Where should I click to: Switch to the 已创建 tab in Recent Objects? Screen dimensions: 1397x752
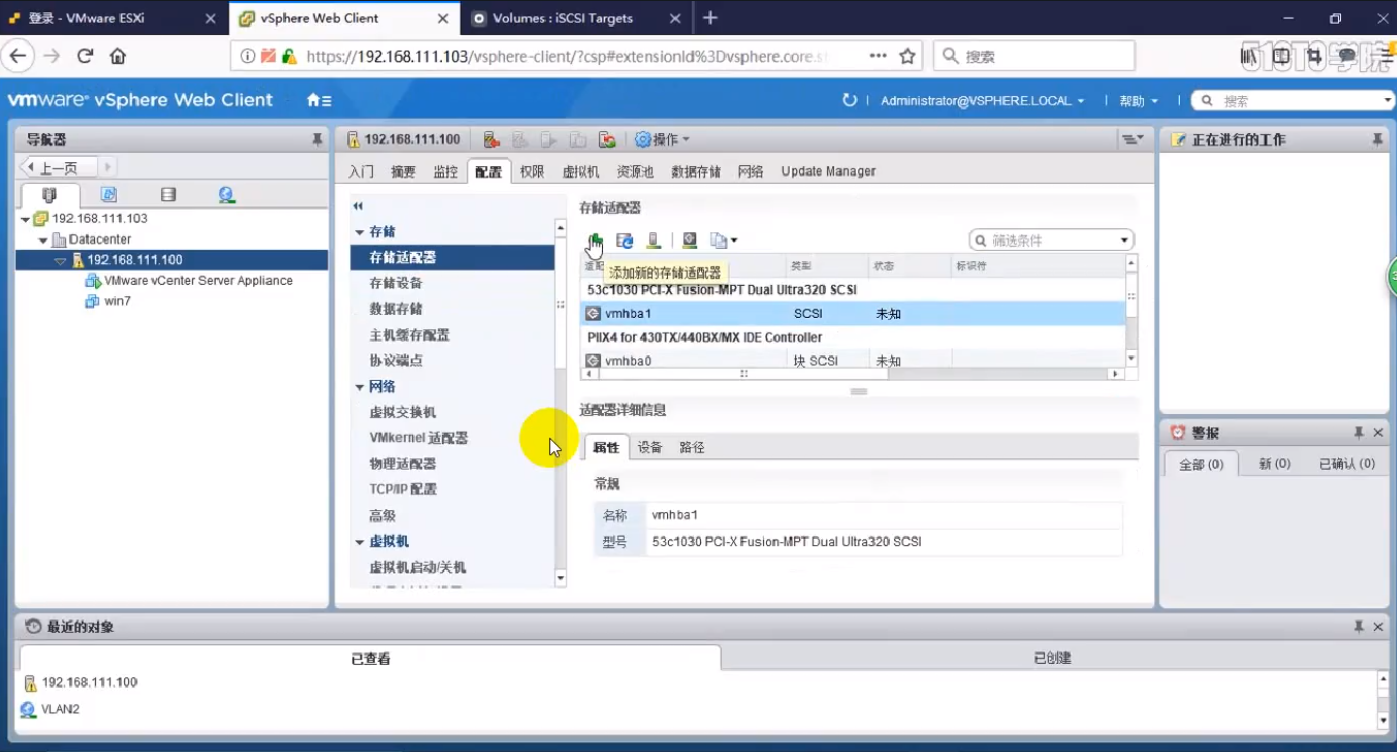coord(1052,658)
